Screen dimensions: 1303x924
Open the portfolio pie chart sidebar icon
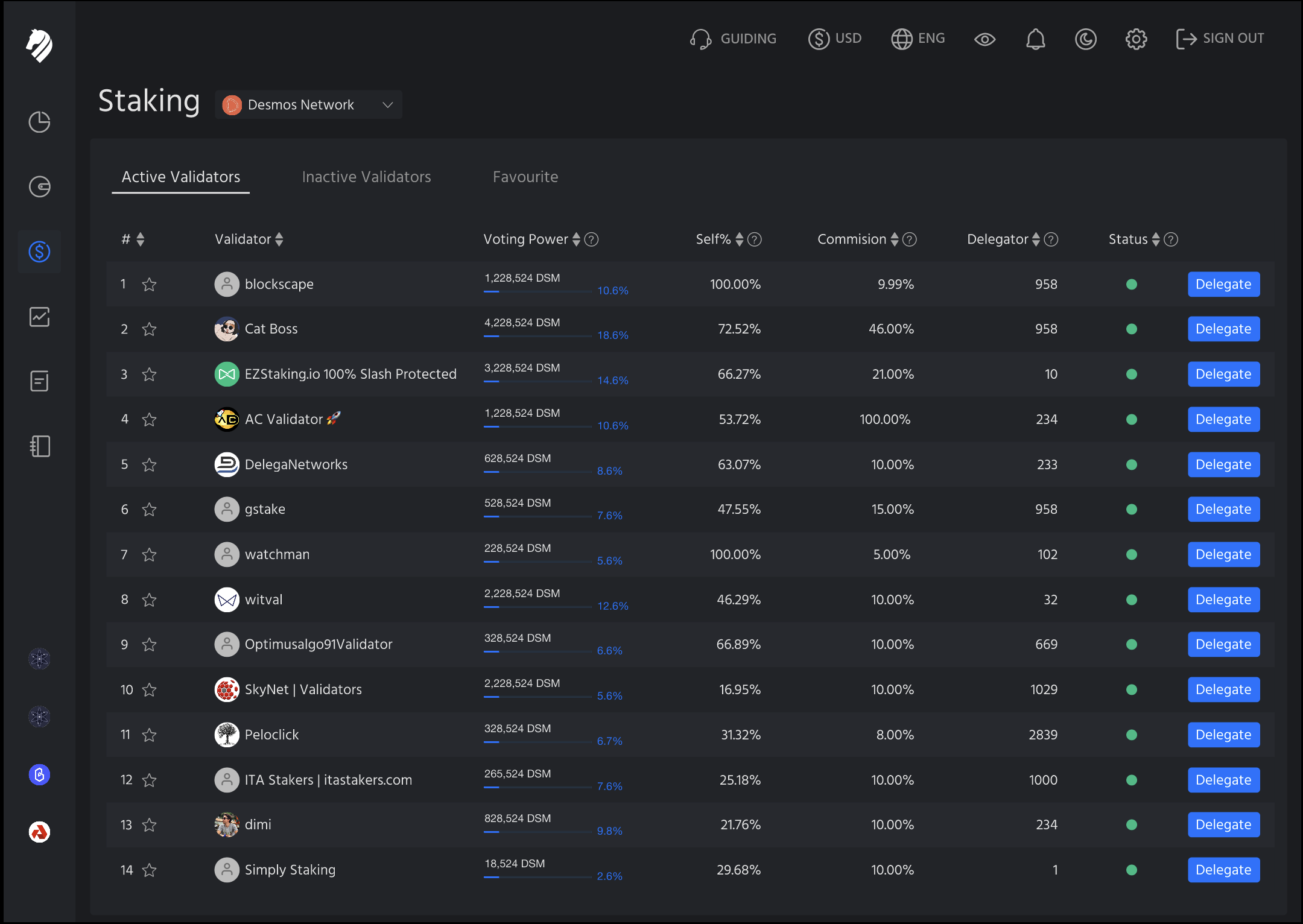[39, 122]
